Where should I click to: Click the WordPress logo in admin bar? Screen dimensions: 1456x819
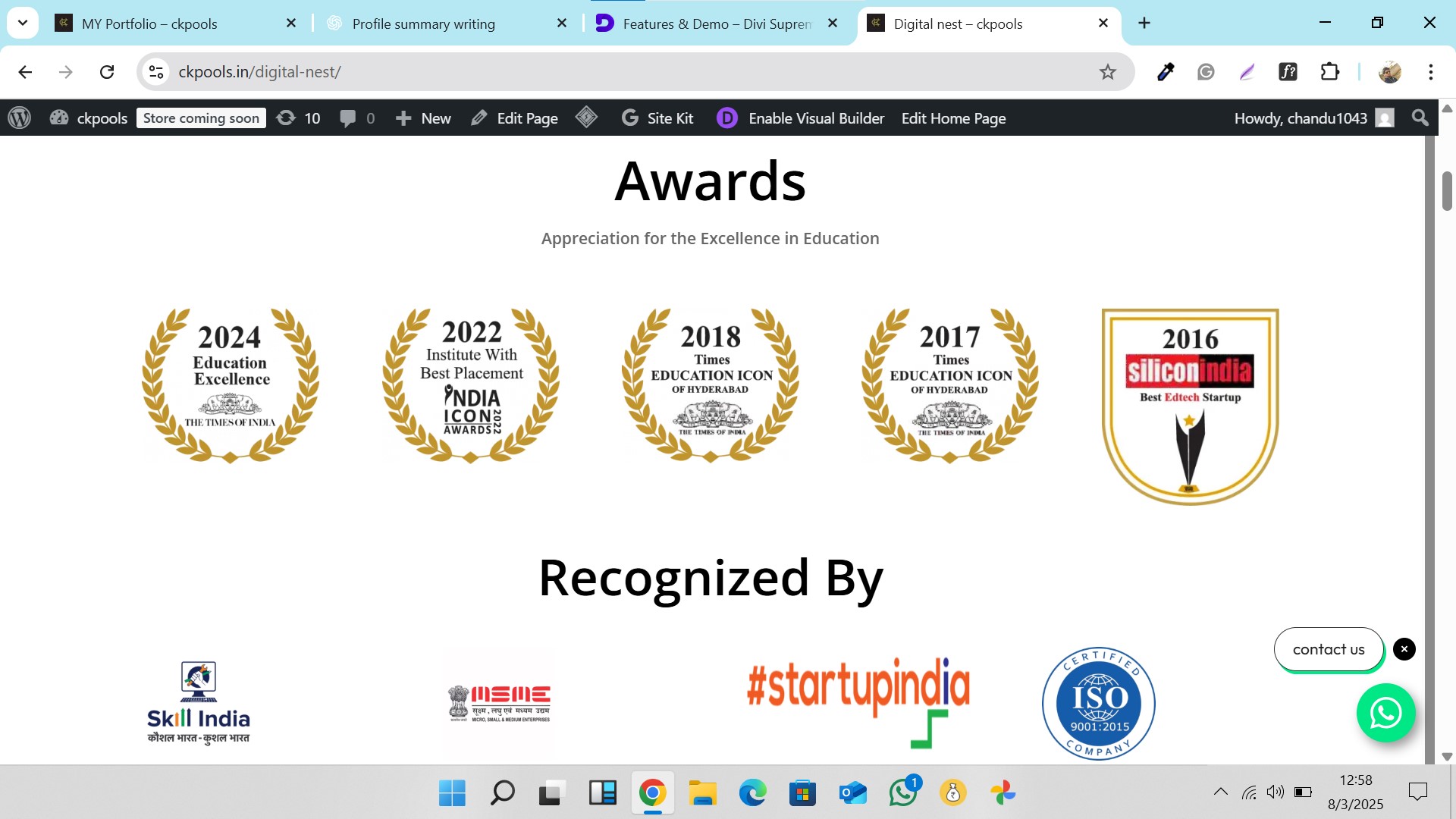(x=19, y=118)
